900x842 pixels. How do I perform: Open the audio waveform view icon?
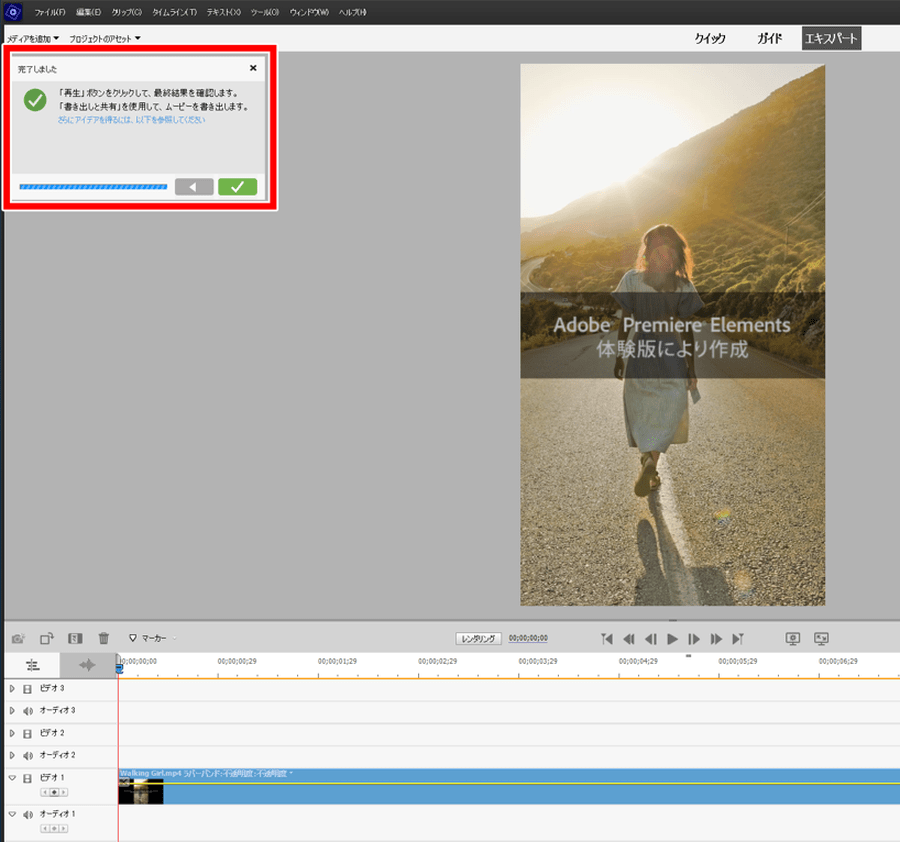tap(87, 665)
